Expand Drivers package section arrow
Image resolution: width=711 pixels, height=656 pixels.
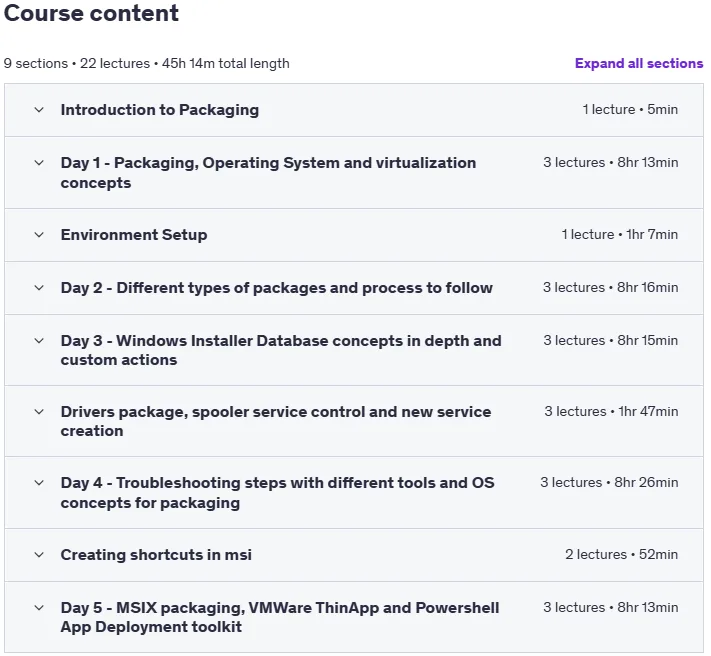(39, 412)
